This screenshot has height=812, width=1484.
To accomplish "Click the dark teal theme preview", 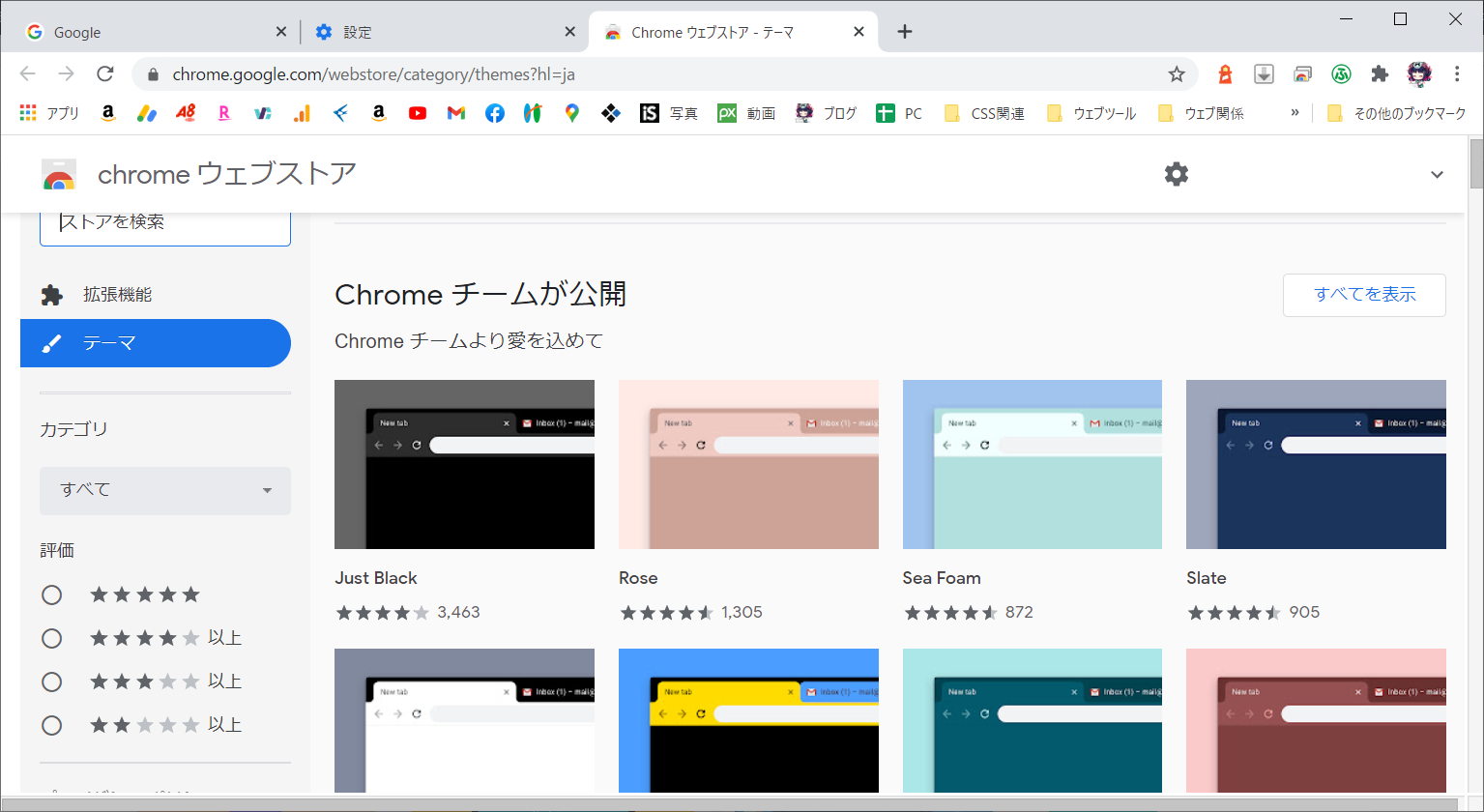I will [x=1033, y=721].
